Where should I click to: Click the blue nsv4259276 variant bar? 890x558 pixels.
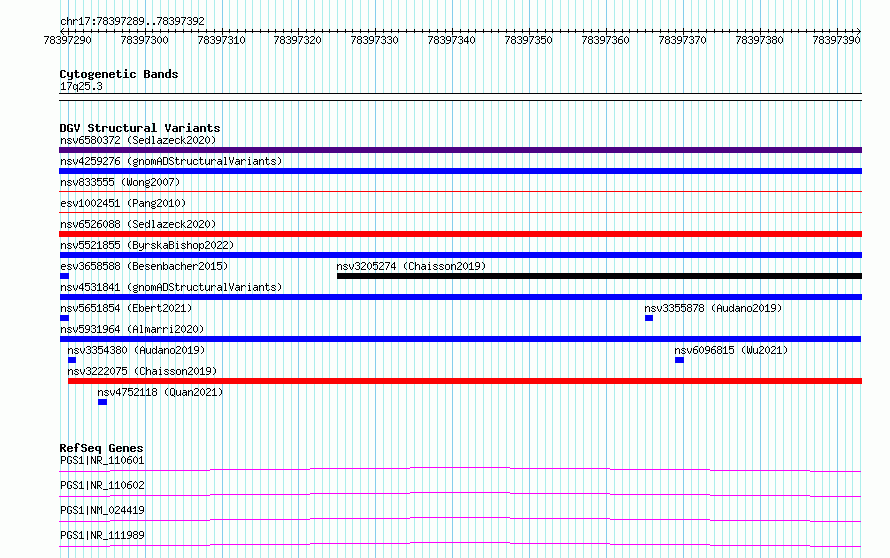tap(460, 171)
